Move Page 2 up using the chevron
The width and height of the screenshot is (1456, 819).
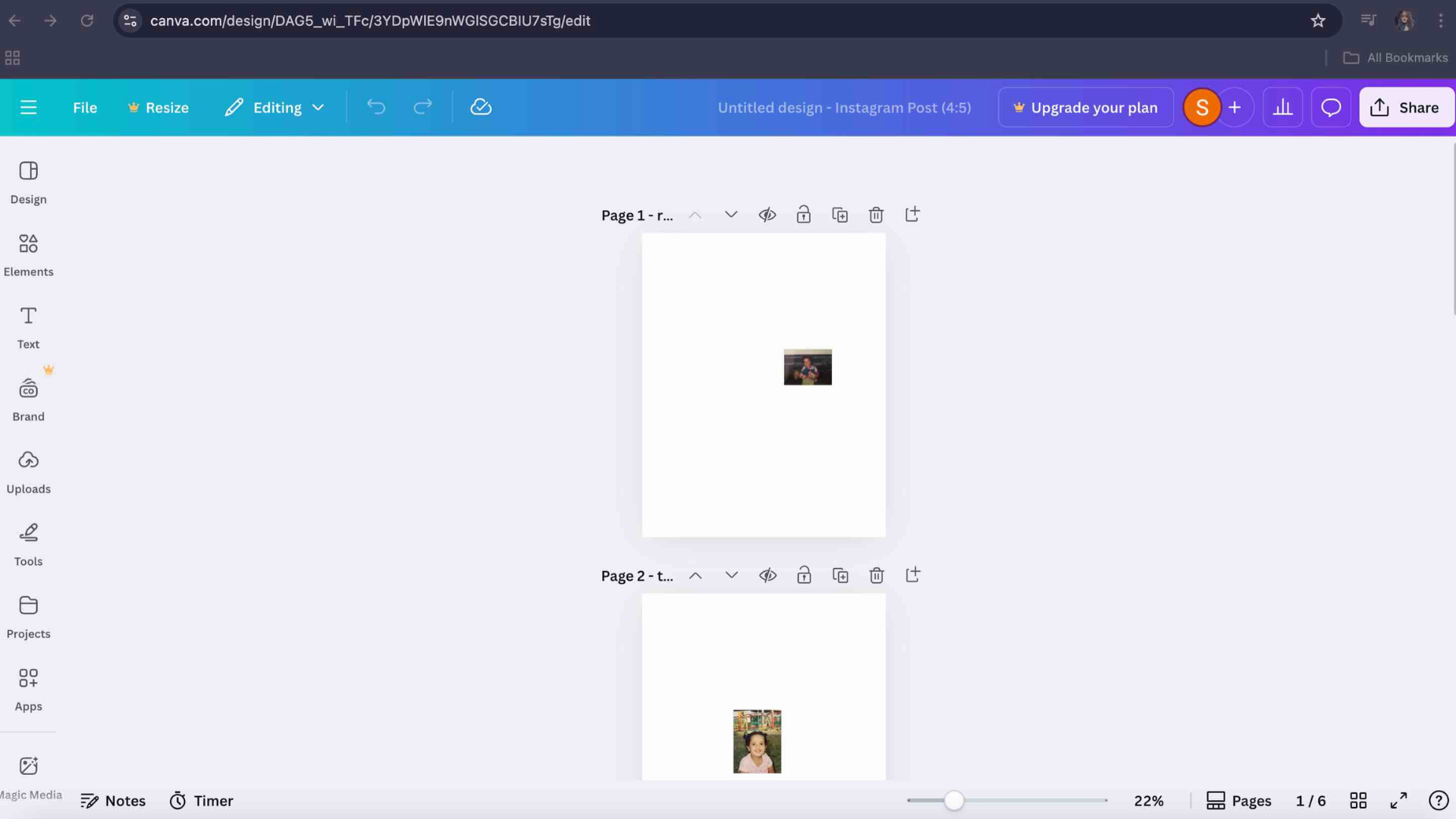coord(695,576)
